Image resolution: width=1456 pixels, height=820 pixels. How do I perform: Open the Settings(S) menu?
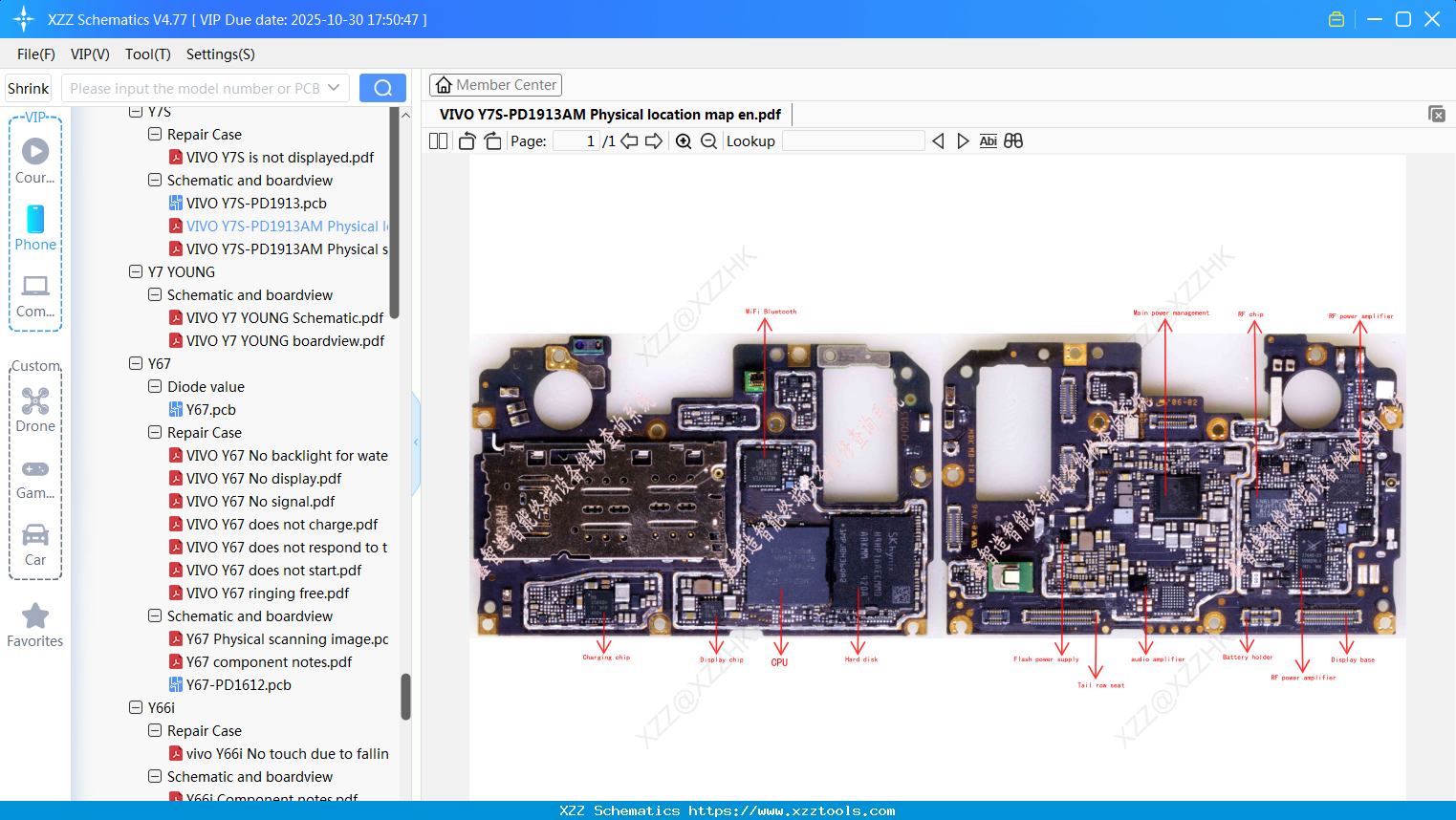[x=220, y=54]
